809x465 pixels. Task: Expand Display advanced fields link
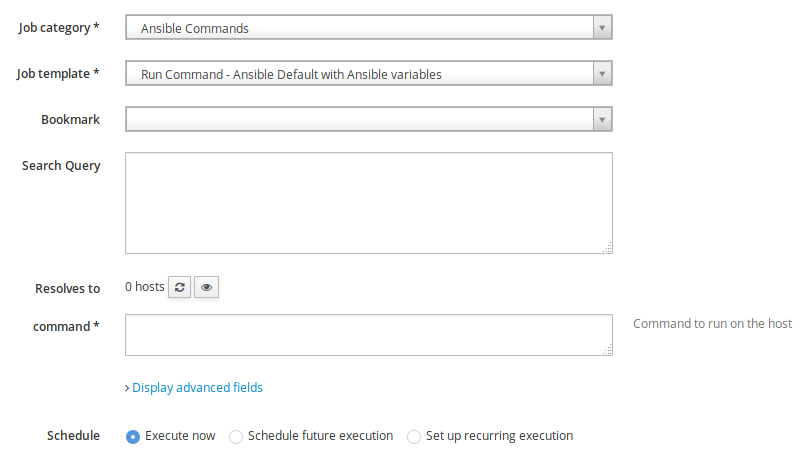tap(198, 388)
